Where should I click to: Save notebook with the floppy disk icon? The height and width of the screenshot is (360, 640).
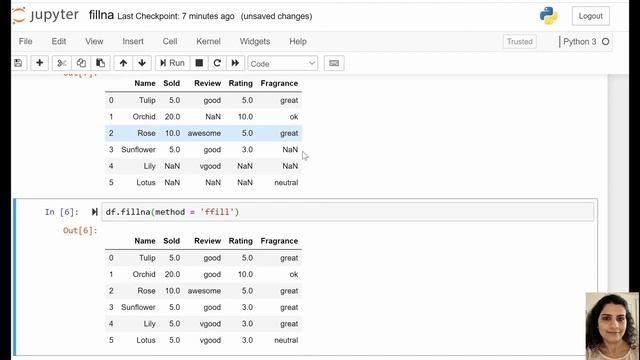[x=18, y=63]
